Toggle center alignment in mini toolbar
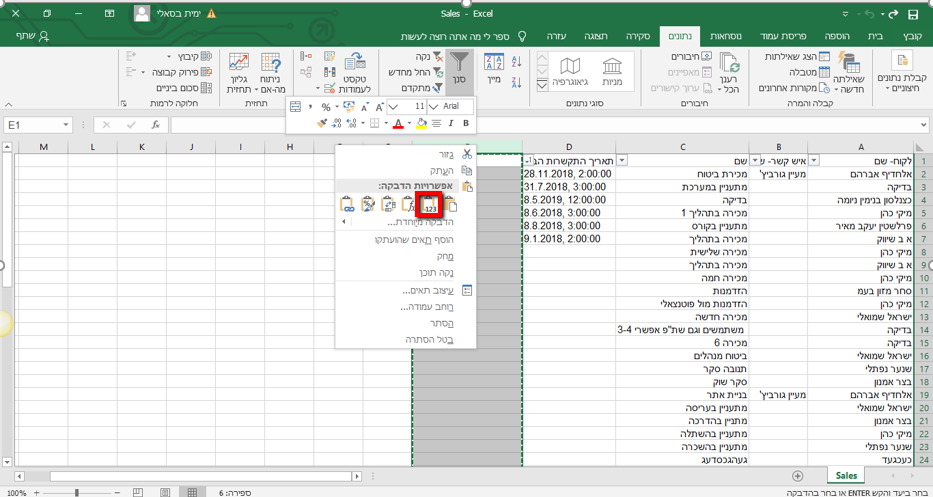Viewport: 933px width, 497px height. click(436, 123)
